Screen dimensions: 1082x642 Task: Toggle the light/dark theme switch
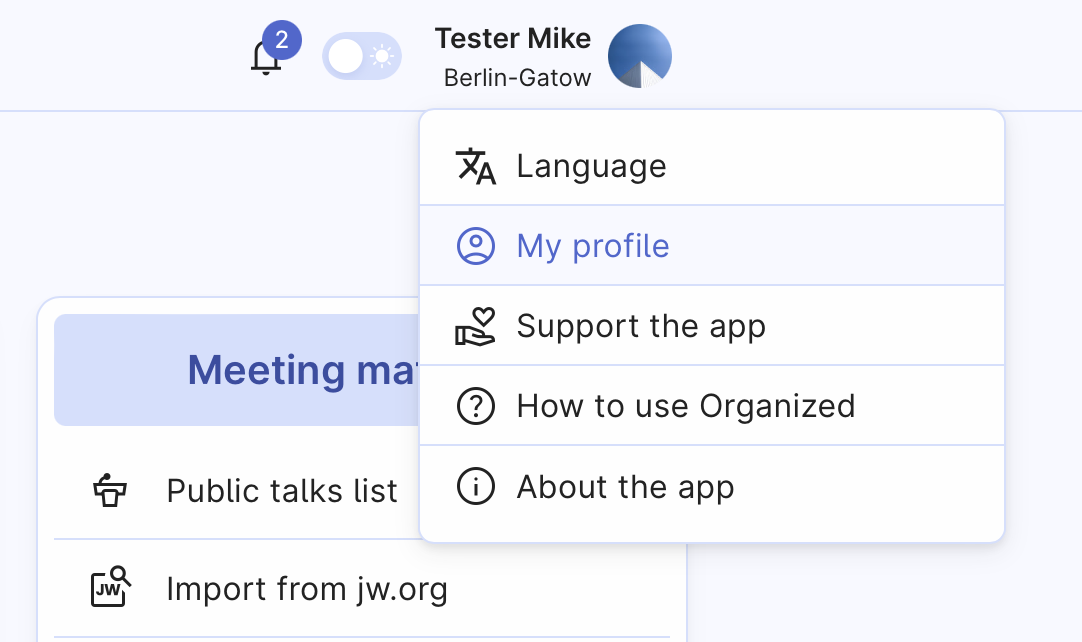[361, 55]
